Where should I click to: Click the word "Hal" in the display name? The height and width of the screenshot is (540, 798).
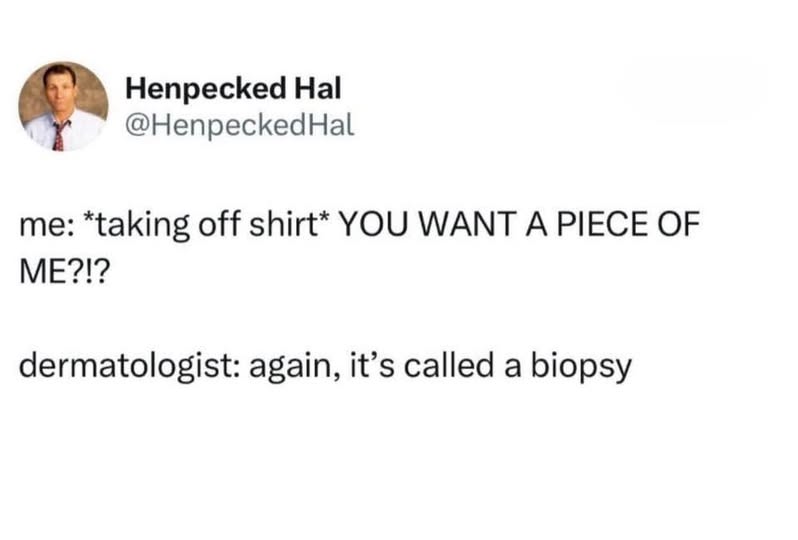click(319, 89)
